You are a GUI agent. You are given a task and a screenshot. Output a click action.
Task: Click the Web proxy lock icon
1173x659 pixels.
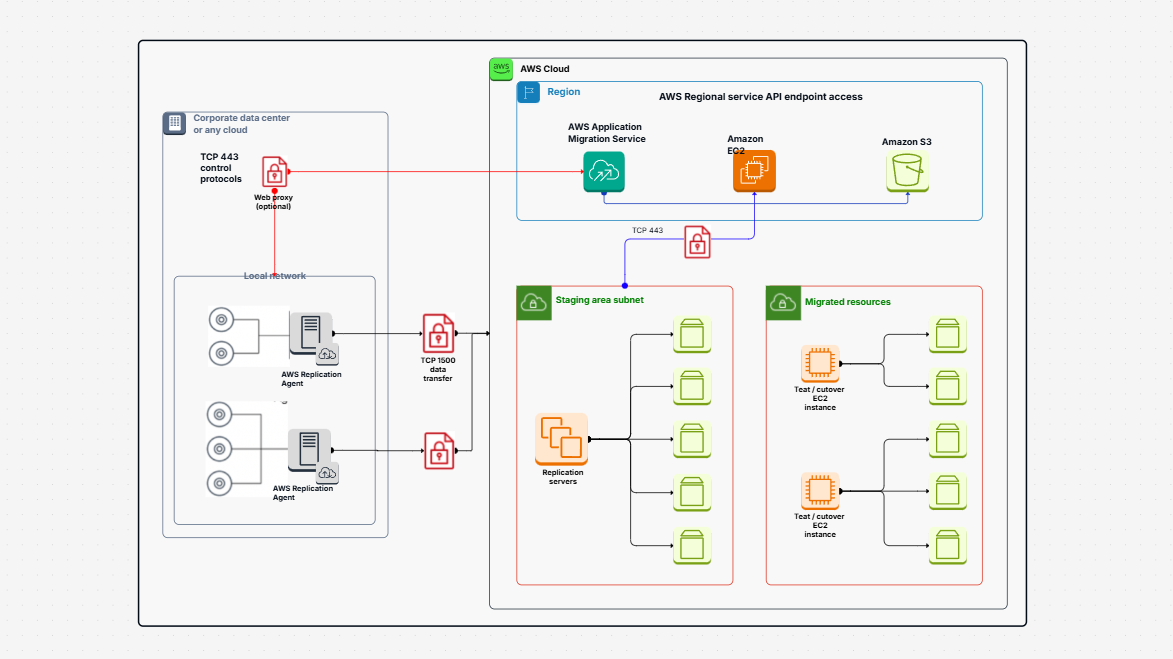pyautogui.click(x=275, y=172)
